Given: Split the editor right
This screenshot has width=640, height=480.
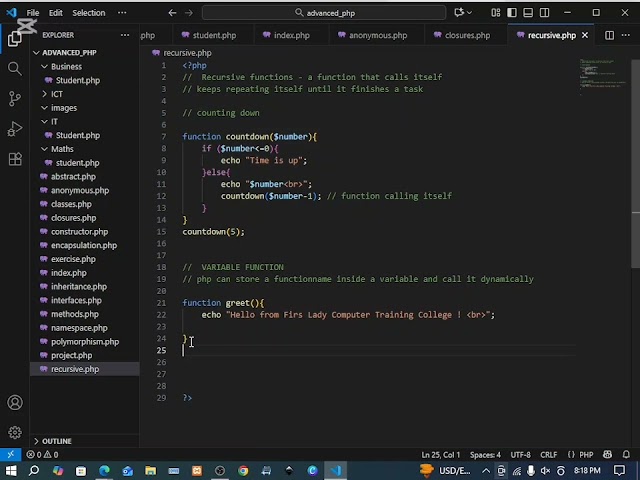Looking at the screenshot, I should pyautogui.click(x=609, y=35).
